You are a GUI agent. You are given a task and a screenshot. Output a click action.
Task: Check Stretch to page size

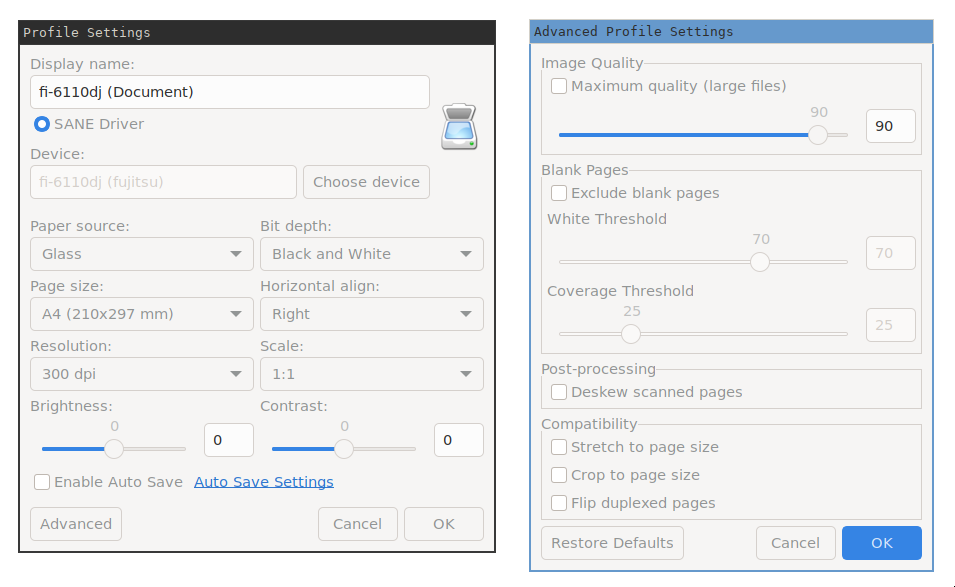click(x=558, y=447)
